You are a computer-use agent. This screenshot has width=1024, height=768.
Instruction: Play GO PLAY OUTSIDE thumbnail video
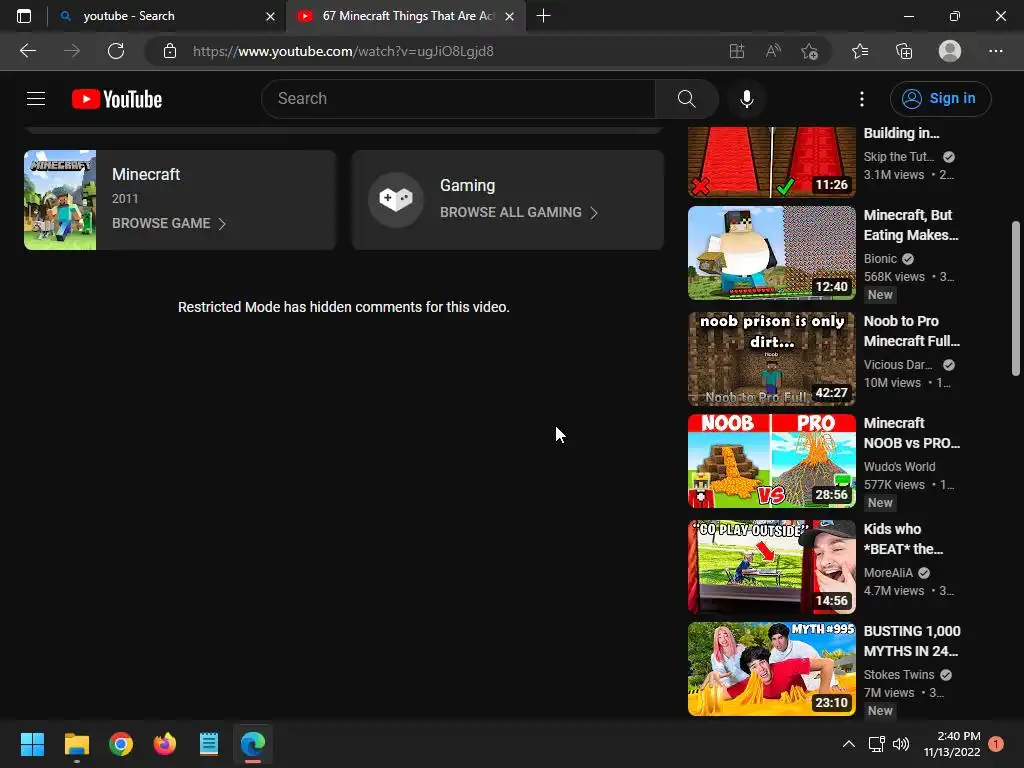pos(771,567)
